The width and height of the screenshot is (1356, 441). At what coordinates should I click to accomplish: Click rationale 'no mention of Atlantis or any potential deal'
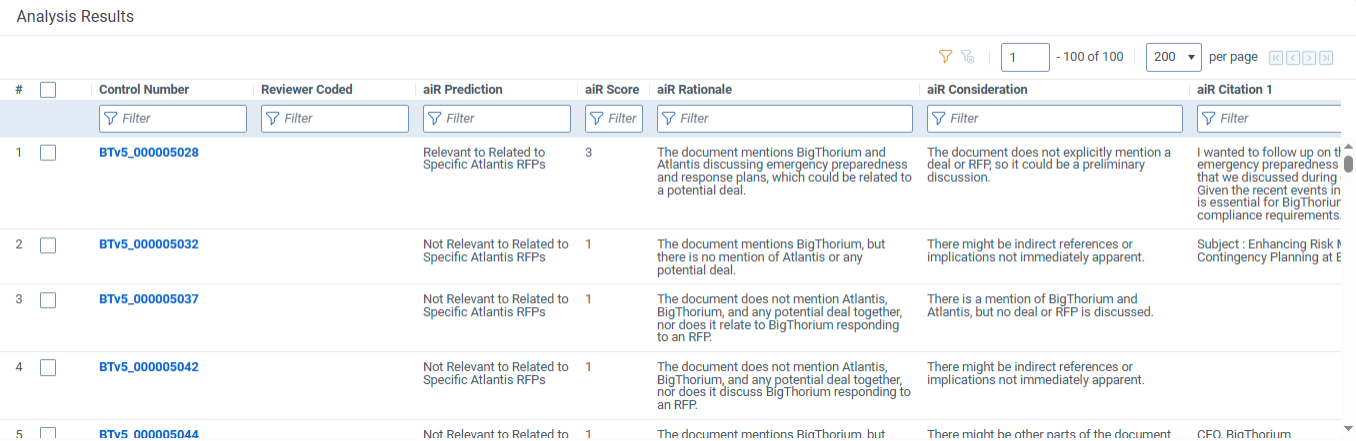click(x=771, y=257)
